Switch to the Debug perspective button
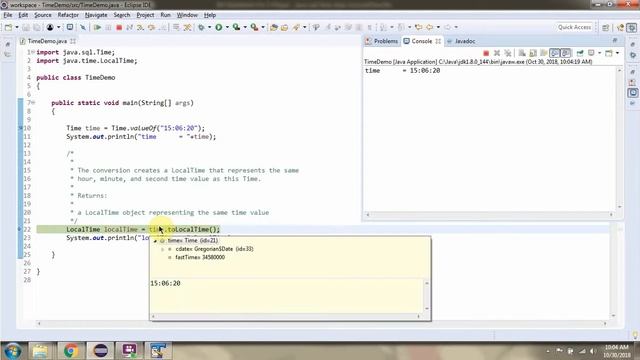This screenshot has height=360, width=640. (x=632, y=27)
